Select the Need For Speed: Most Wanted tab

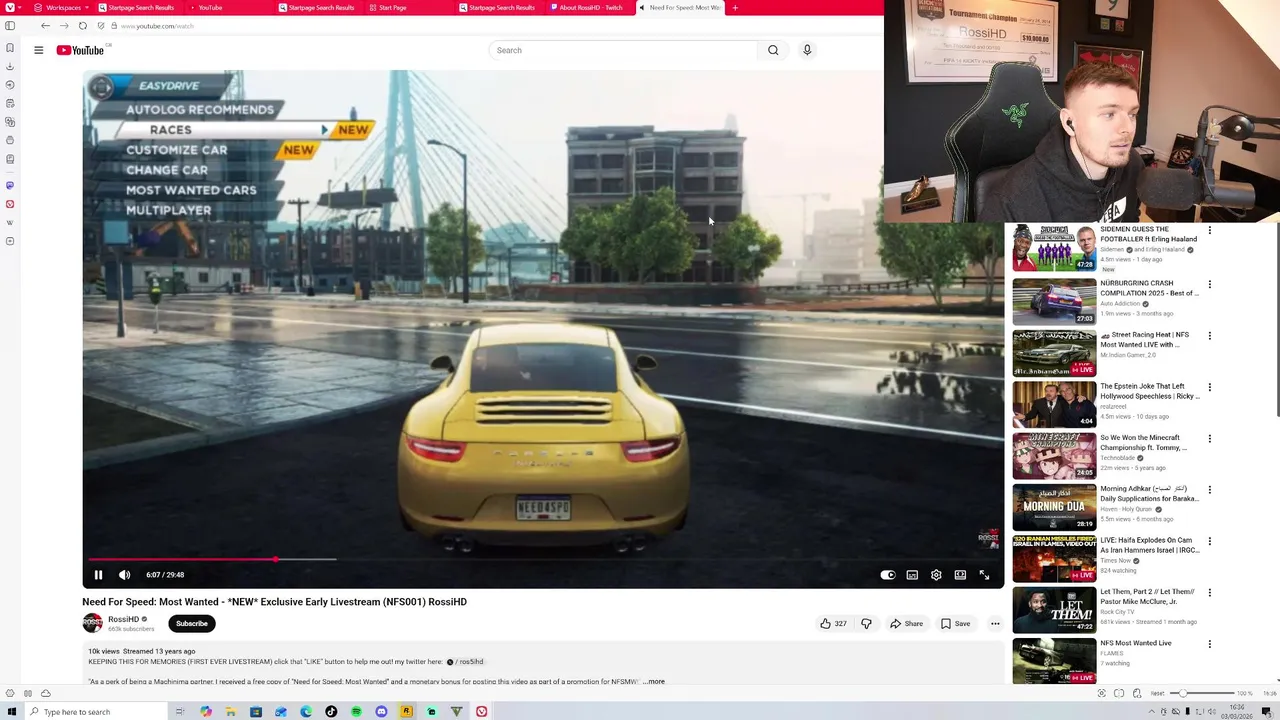point(680,7)
